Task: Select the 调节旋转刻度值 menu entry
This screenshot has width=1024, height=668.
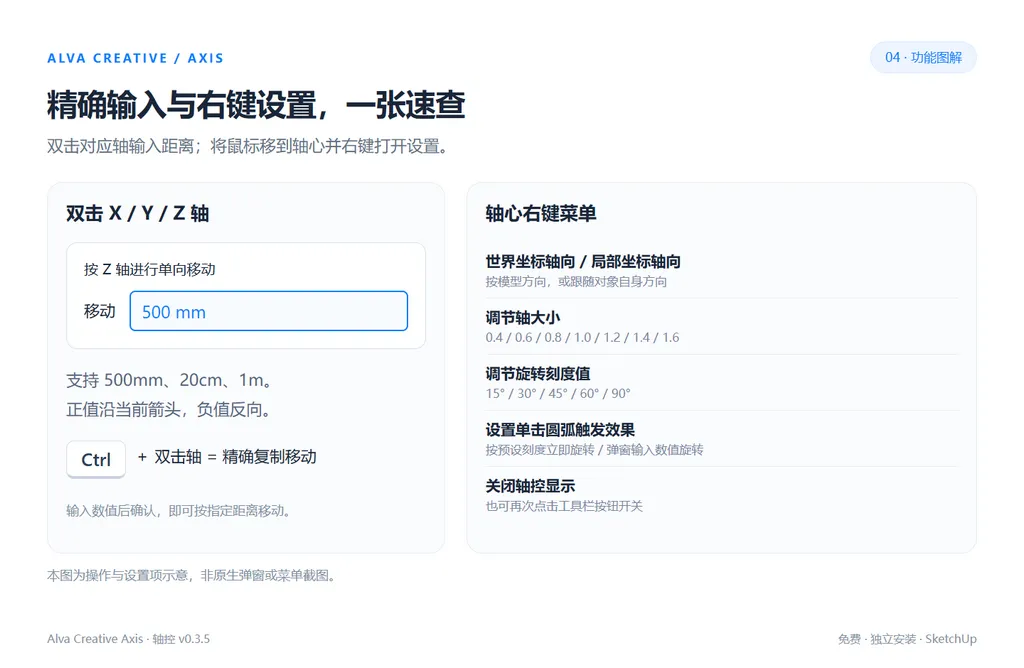Action: pos(722,383)
